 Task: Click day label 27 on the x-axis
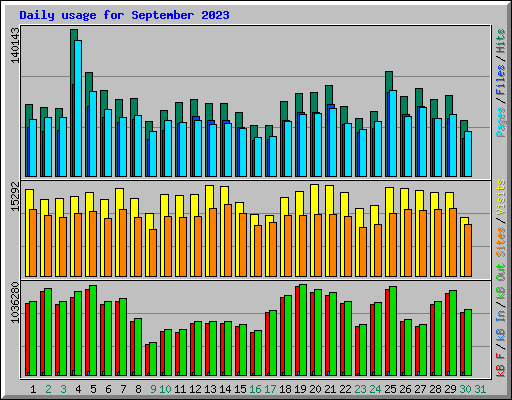click(x=420, y=389)
